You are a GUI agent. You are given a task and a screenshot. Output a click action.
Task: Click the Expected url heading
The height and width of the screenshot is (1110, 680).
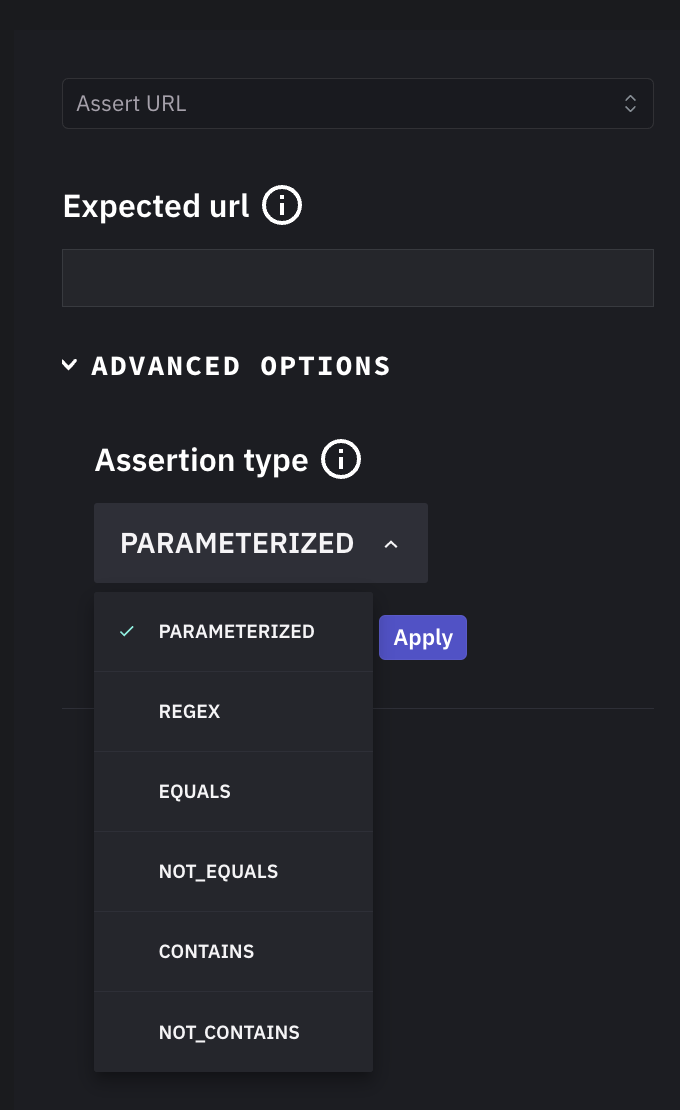(x=155, y=206)
